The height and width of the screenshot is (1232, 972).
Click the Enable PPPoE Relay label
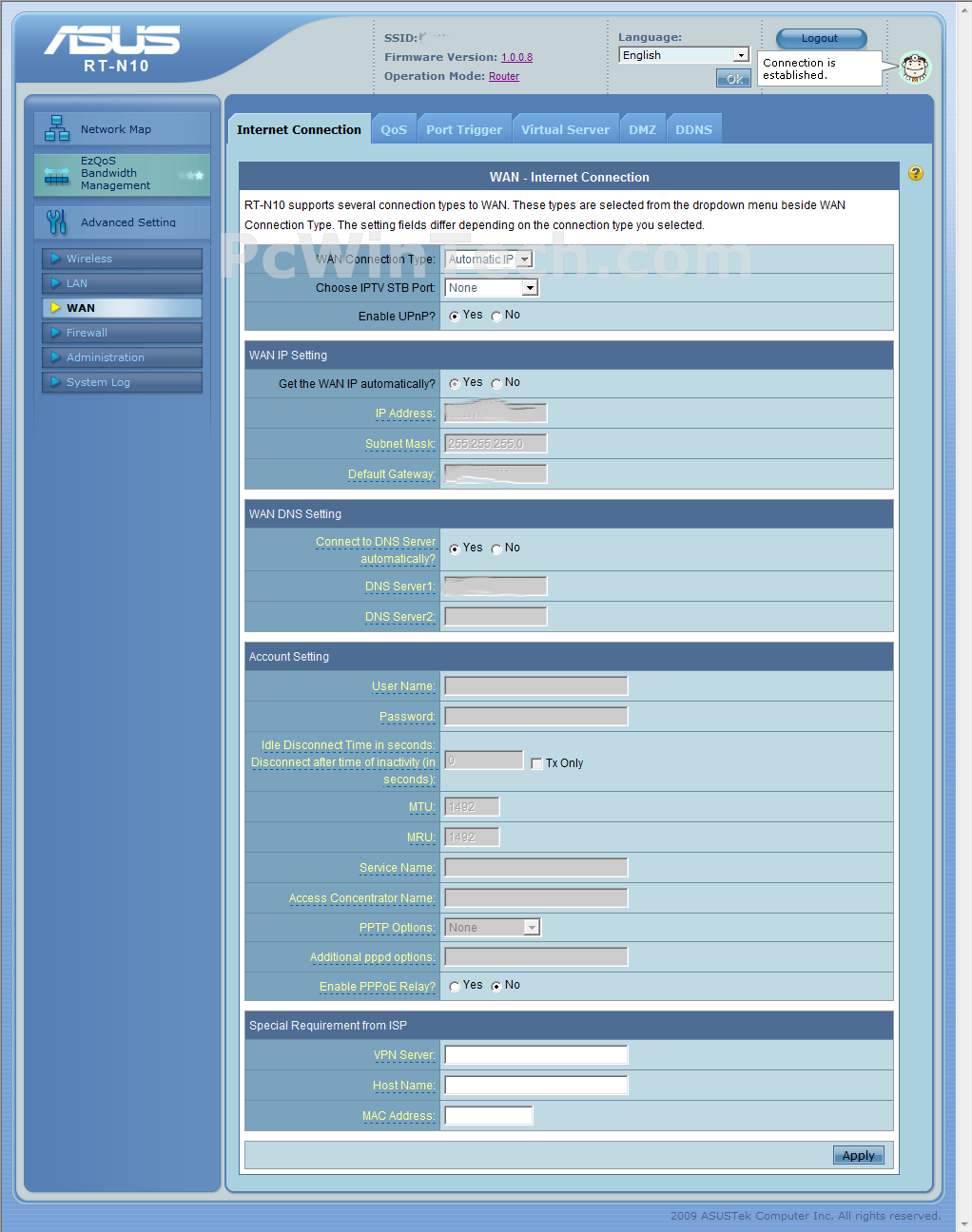[x=378, y=987]
